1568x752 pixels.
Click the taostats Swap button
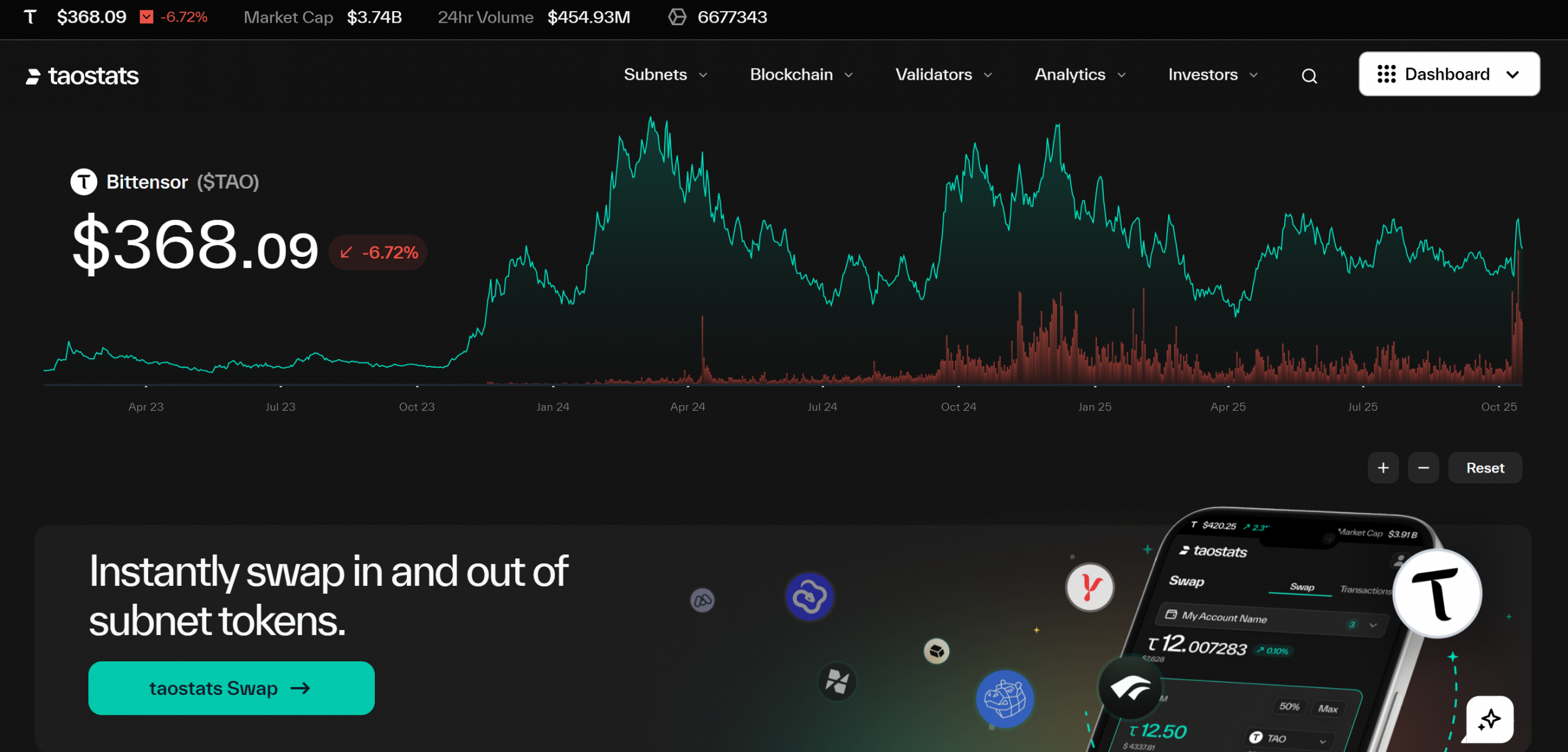(x=231, y=688)
